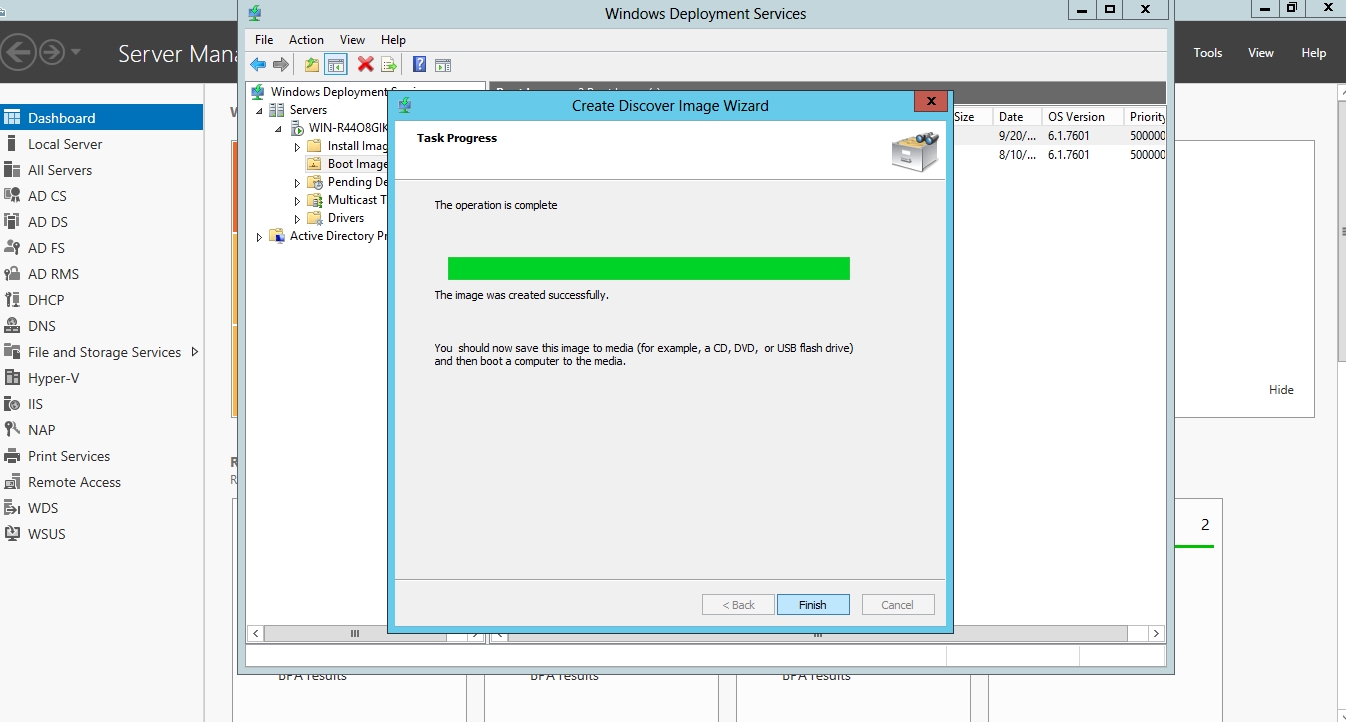Open Server Manager navigation history dropdown
The image size is (1346, 722).
click(x=77, y=52)
